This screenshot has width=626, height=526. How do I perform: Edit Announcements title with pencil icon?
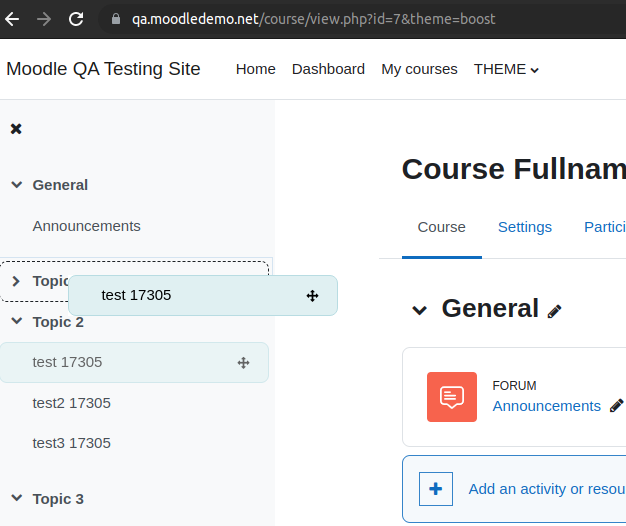coord(616,405)
